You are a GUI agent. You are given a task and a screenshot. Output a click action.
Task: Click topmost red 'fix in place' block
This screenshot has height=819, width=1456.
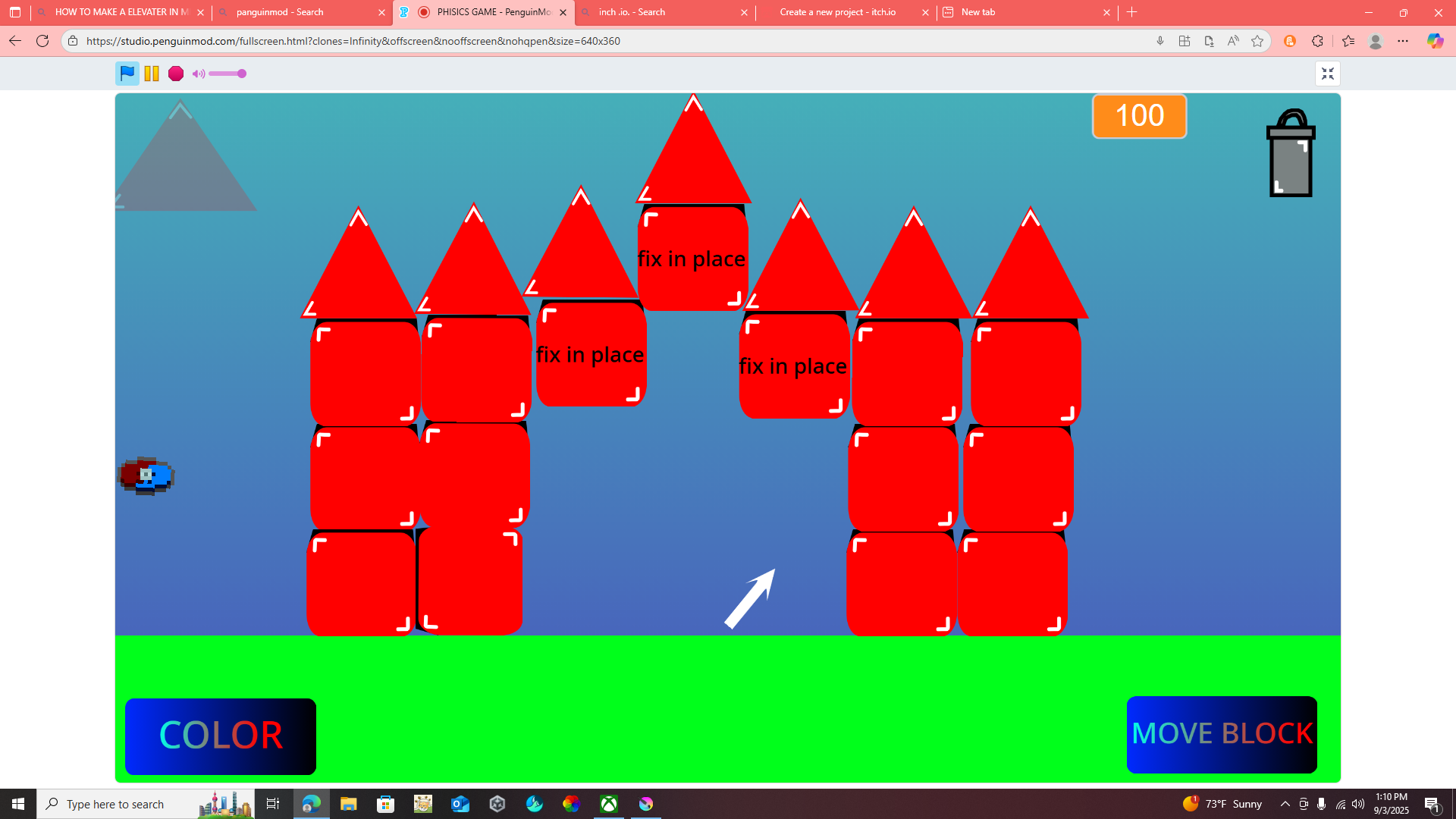tap(692, 259)
